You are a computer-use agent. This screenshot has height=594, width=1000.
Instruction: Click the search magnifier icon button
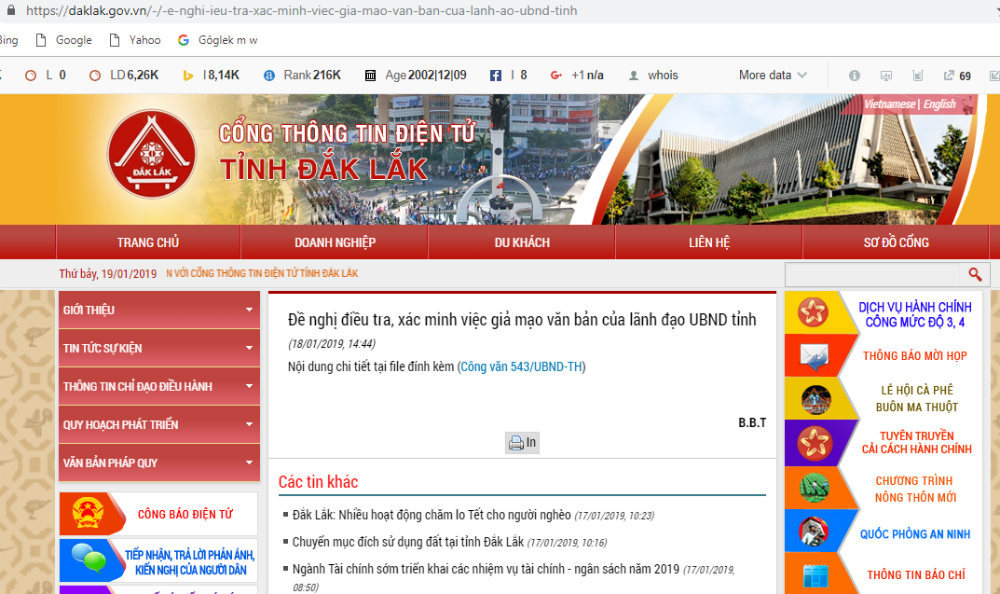pyautogui.click(x=974, y=274)
